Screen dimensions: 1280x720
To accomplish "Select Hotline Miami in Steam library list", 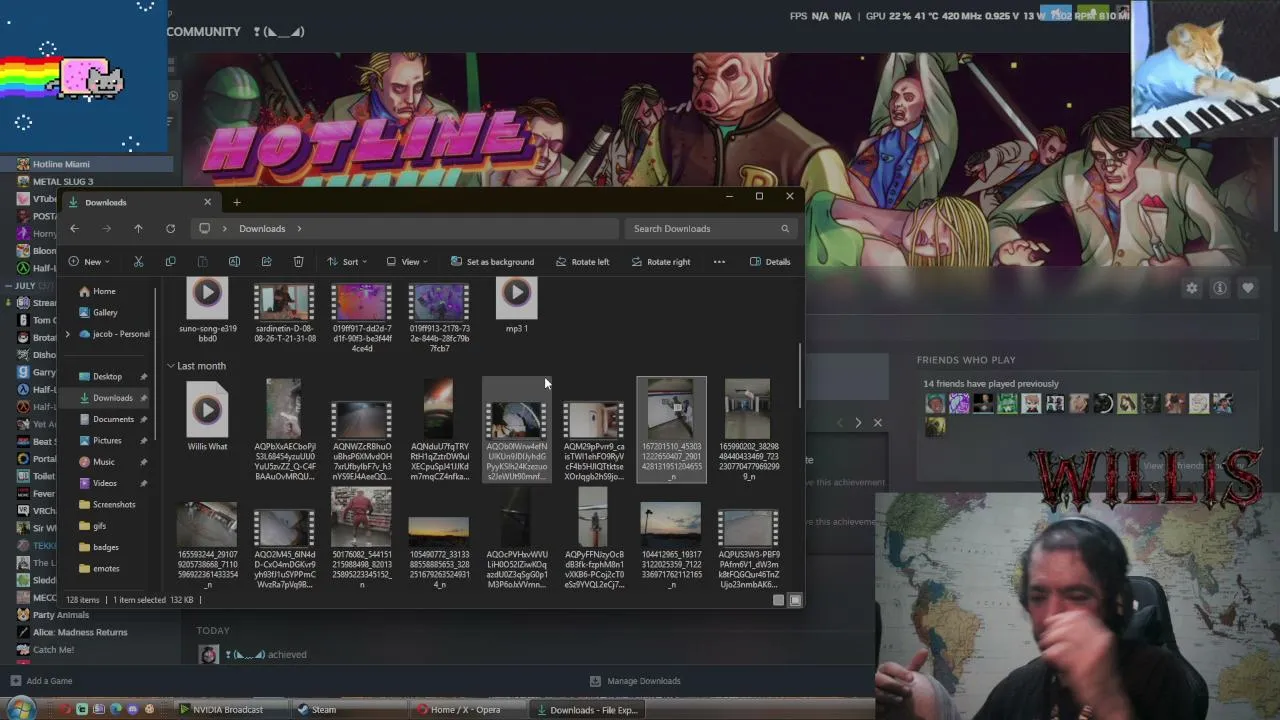I will [86, 164].
